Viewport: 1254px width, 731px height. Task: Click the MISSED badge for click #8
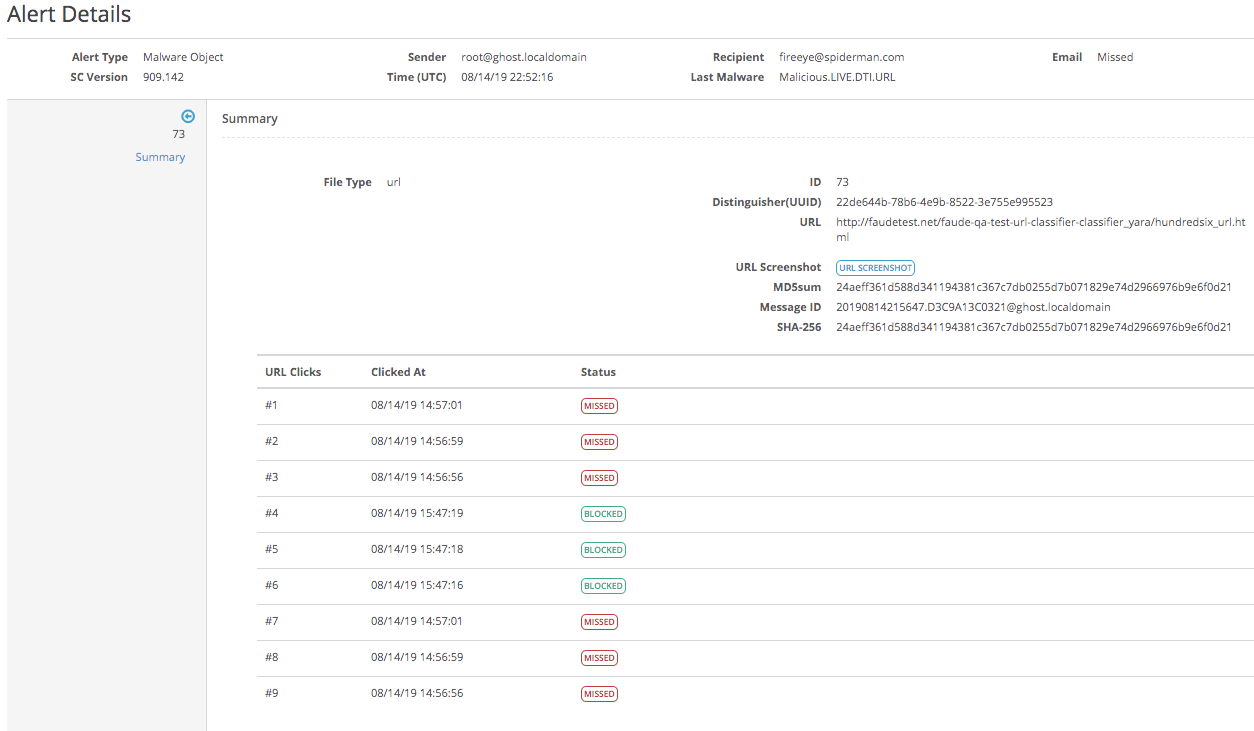600,658
